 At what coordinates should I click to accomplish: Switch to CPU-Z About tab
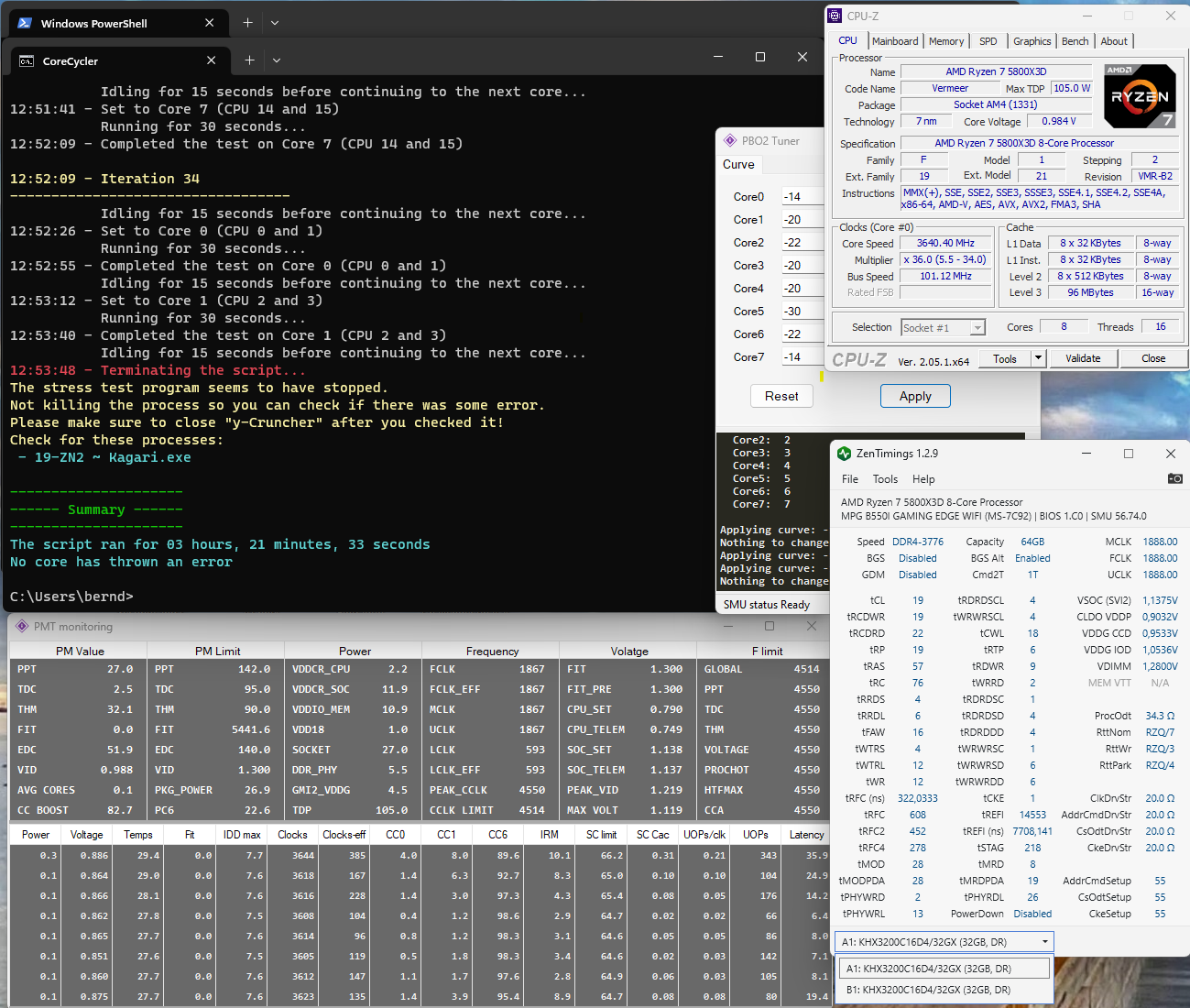tap(1114, 41)
